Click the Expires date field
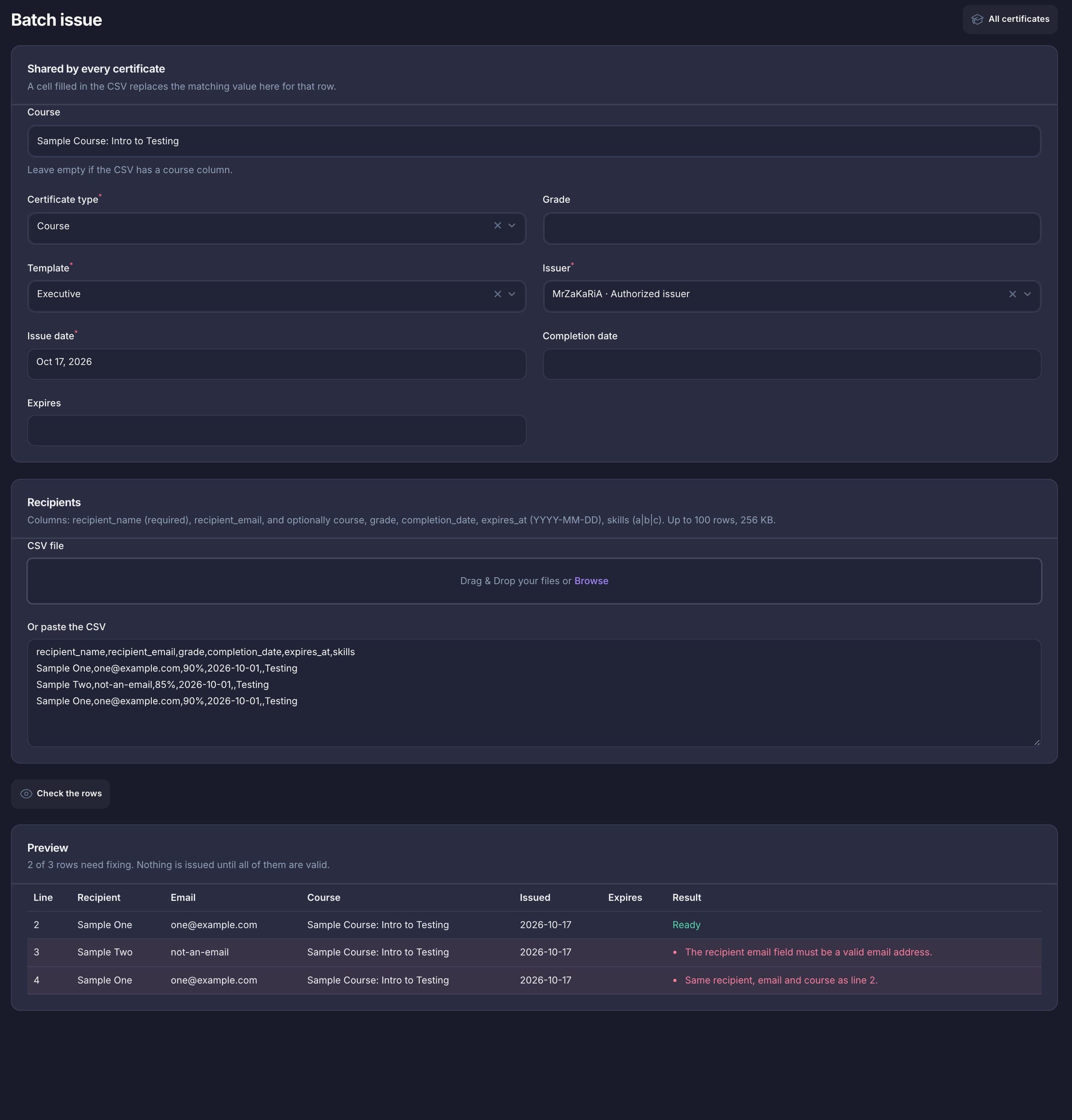 [x=276, y=430]
